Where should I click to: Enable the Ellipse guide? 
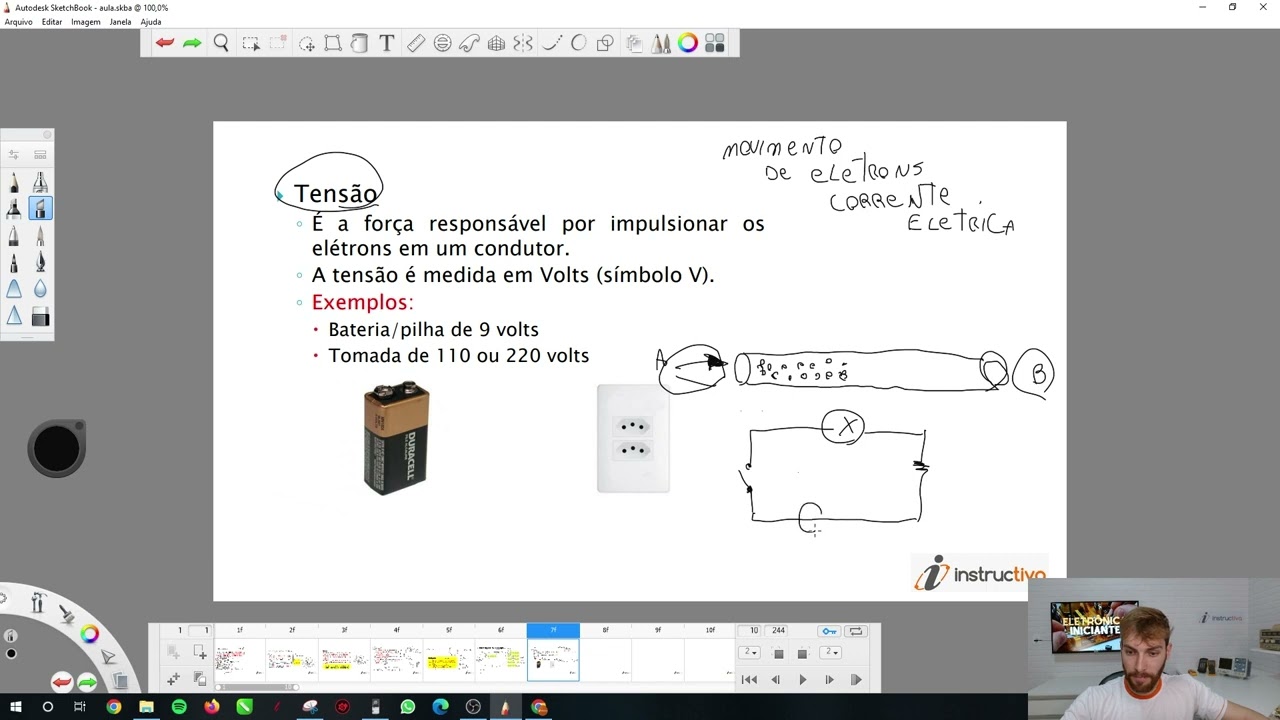pyautogui.click(x=442, y=43)
